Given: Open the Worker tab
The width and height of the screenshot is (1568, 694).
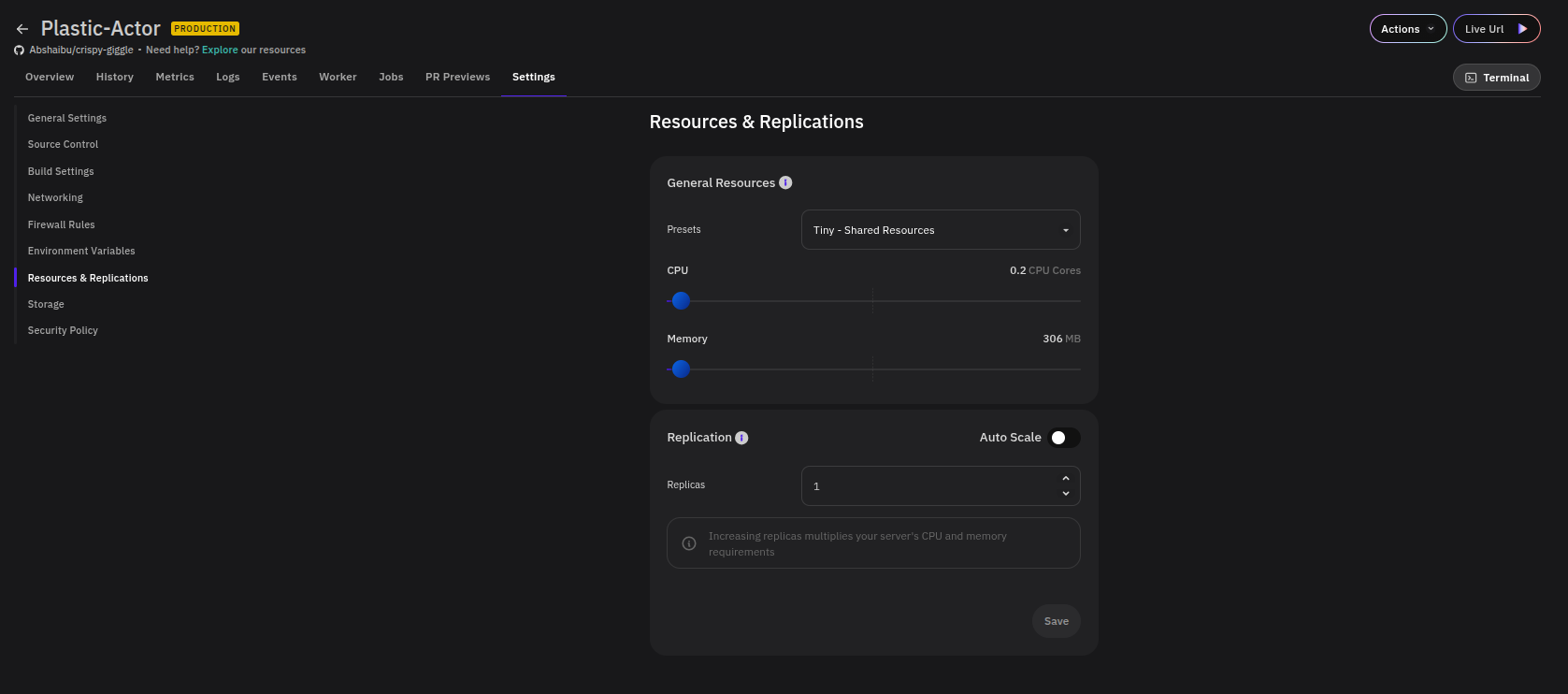Looking at the screenshot, I should 338,77.
